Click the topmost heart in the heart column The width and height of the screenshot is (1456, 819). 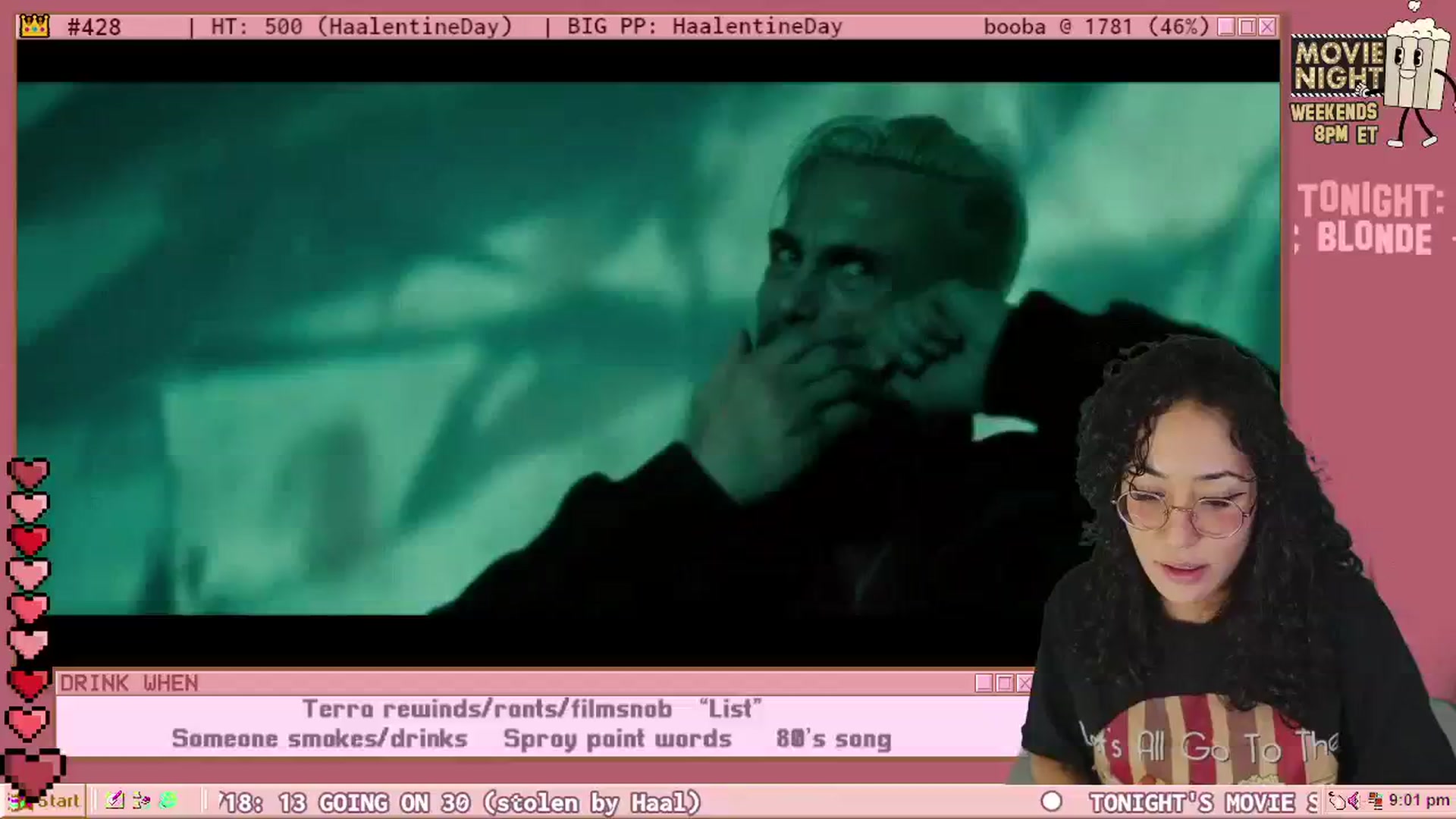29,473
